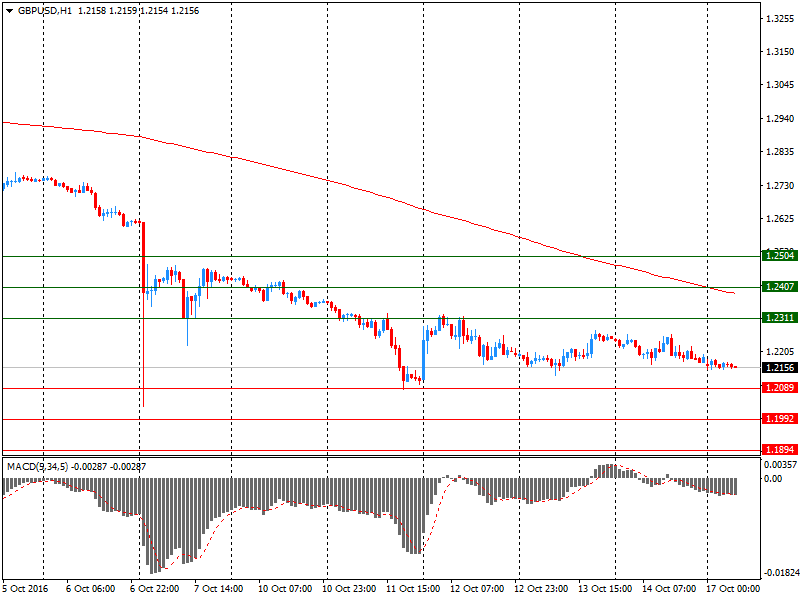This screenshot has width=800, height=600.
Task: Click the 17 Oct 00:00 time label
Action: tap(733, 589)
